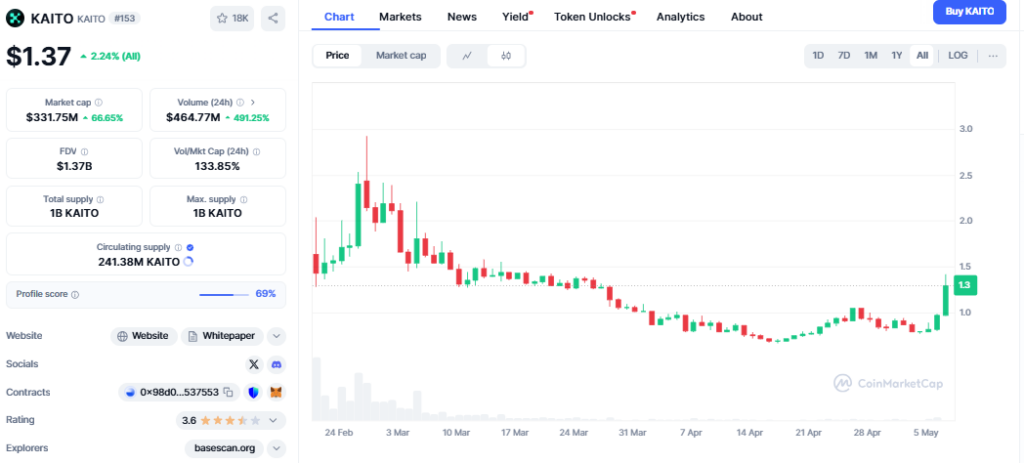Switch chart to candlestick view
1024x463 pixels.
point(506,56)
